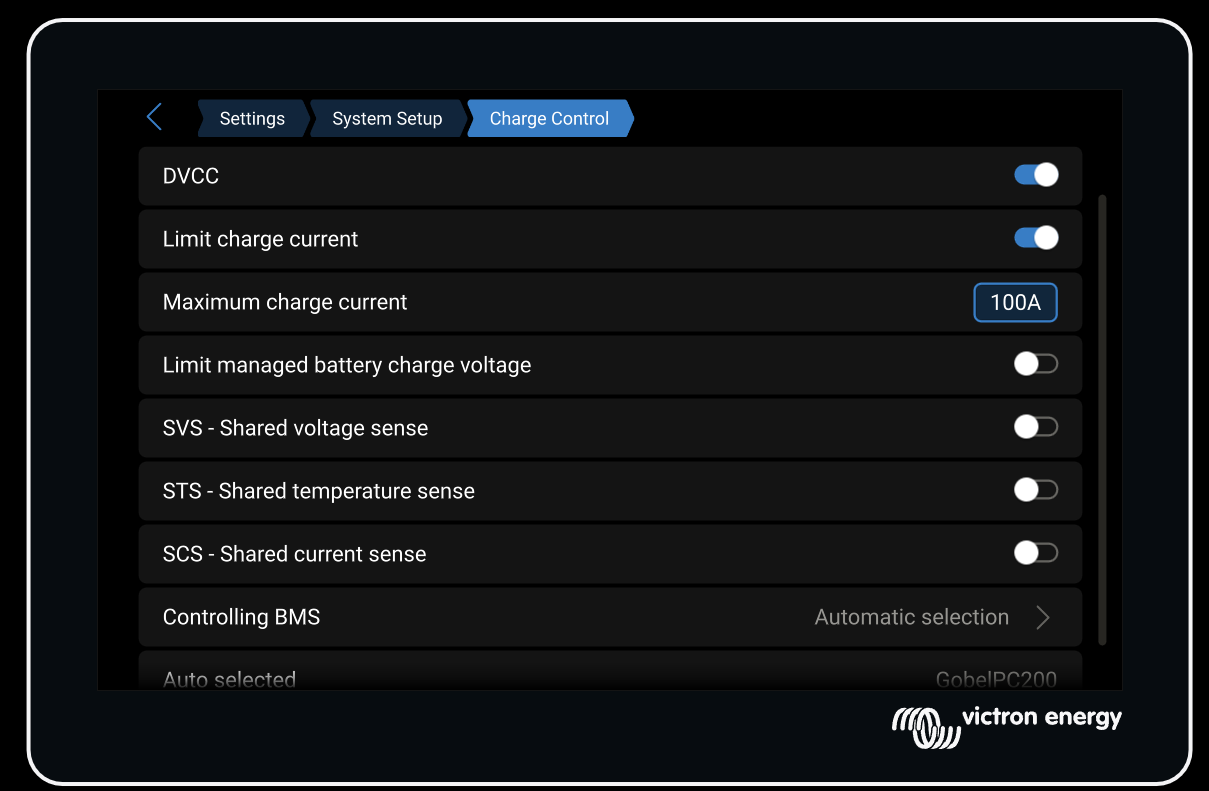Go to Settings breadcrumb

[x=252, y=118]
